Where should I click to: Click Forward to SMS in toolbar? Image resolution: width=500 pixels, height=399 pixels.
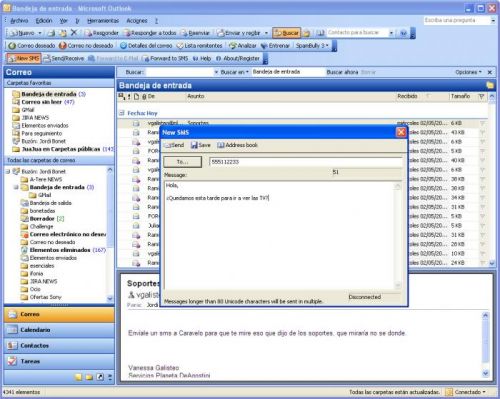[x=165, y=58]
